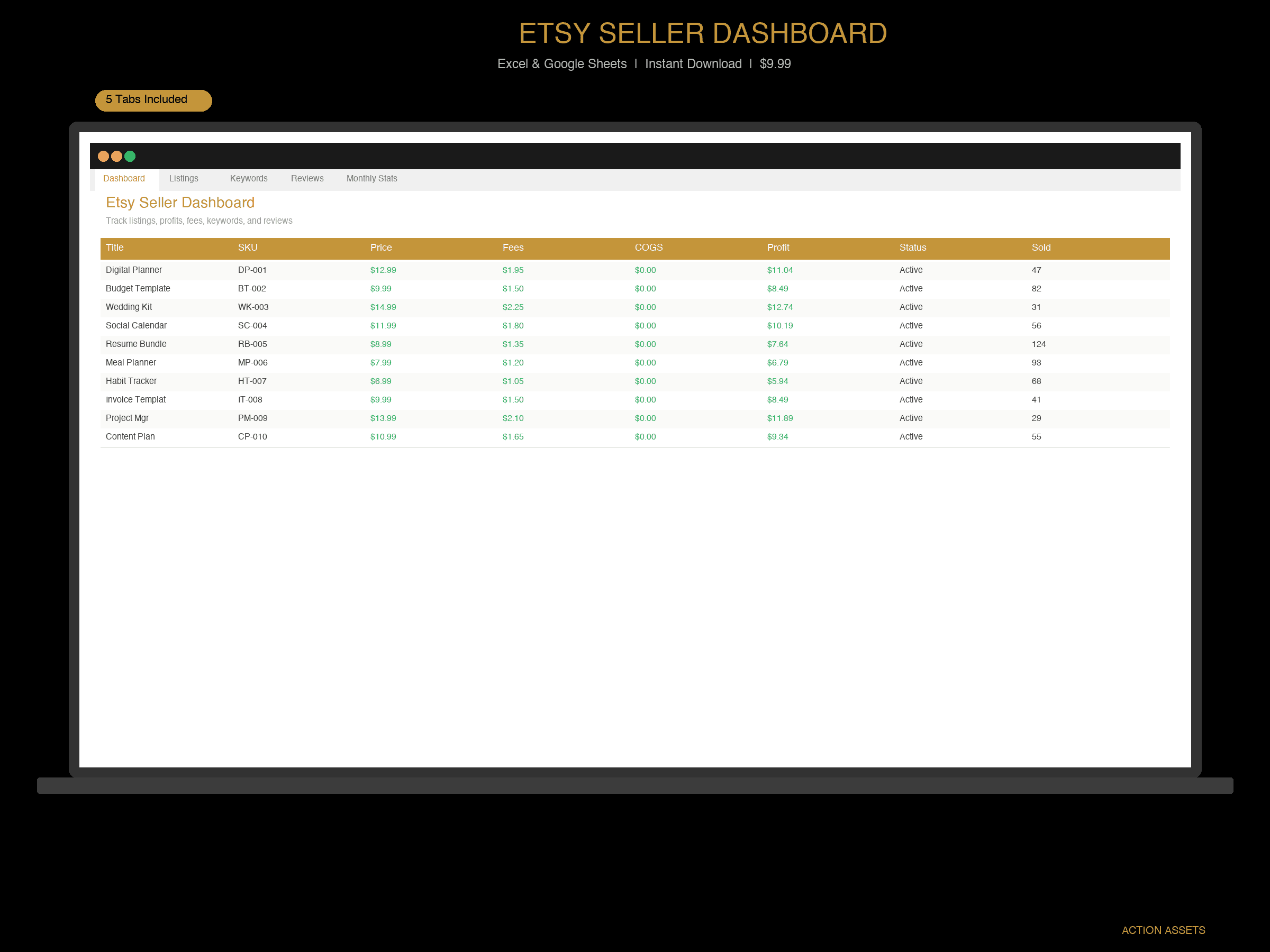Select the Social Calendar title cell
The height and width of the screenshot is (952, 1270).
click(x=136, y=325)
